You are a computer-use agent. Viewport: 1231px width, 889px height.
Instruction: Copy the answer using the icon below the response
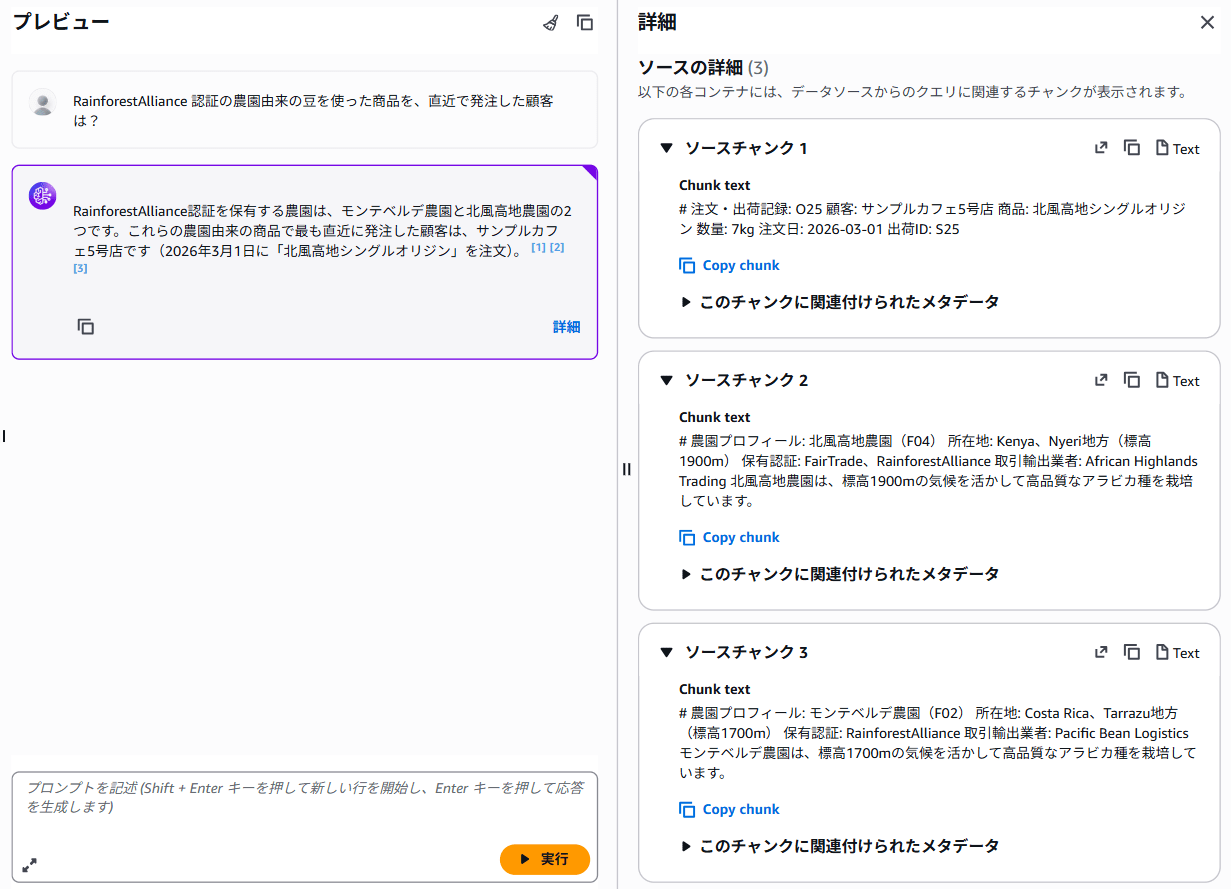click(x=86, y=327)
